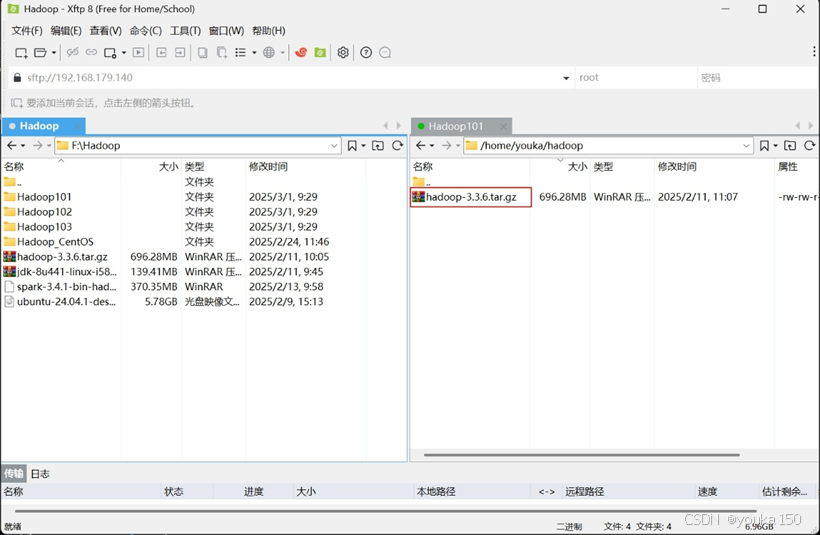
Task: Click the Transfer Right arrow icon
Action: pyautogui.click(x=180, y=52)
